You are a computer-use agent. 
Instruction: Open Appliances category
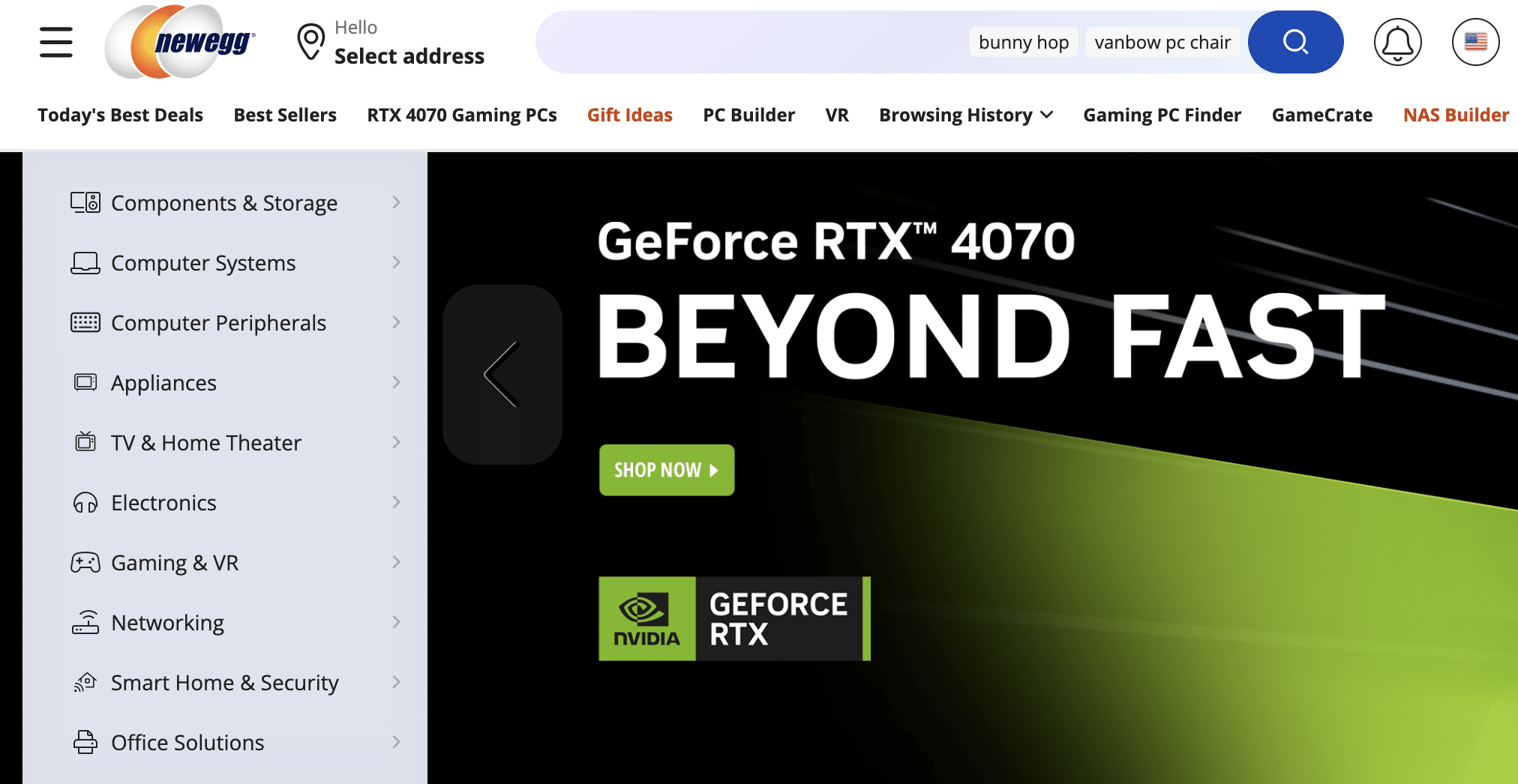(x=225, y=382)
